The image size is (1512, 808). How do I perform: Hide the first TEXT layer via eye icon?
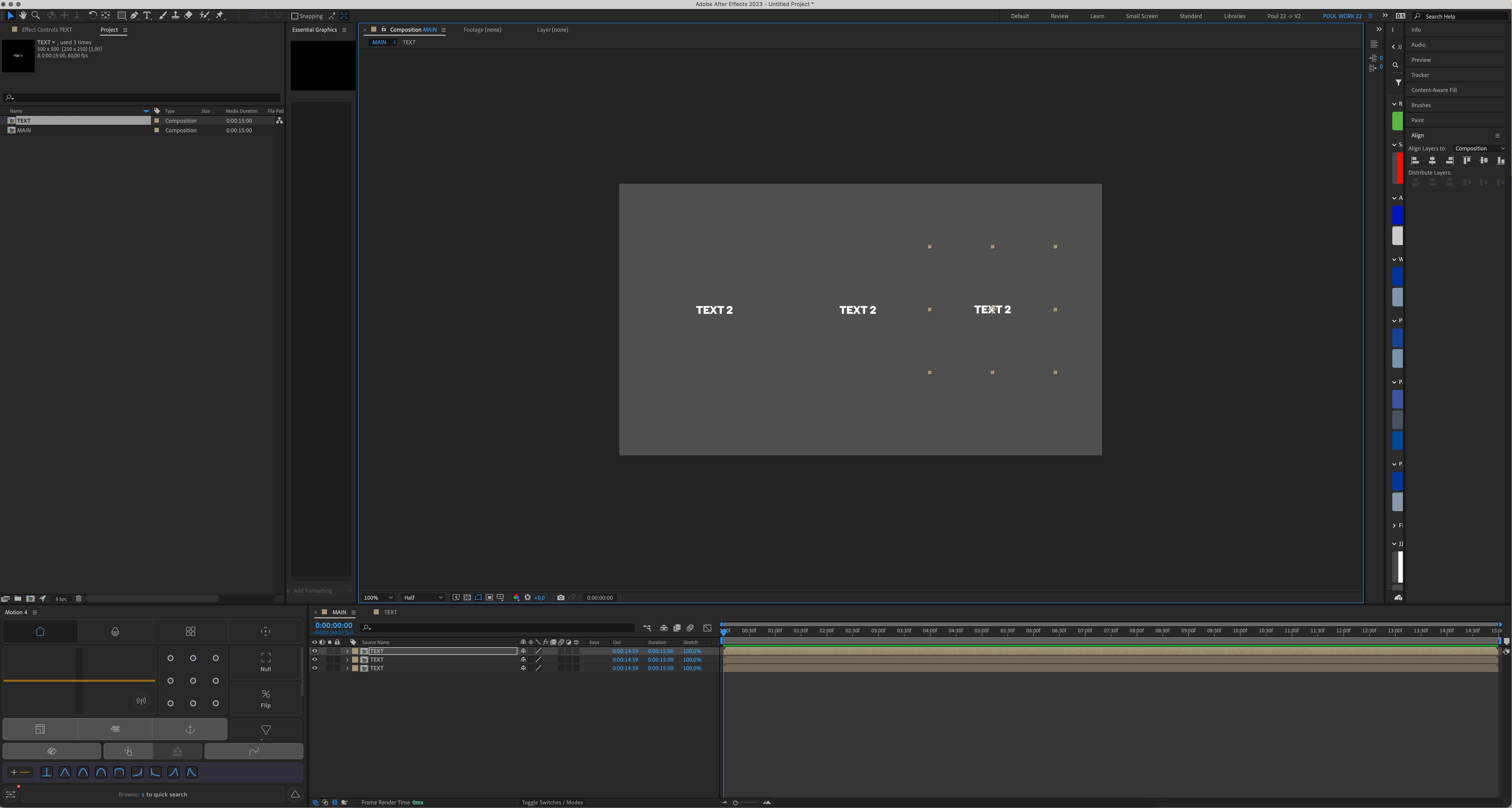(x=315, y=651)
